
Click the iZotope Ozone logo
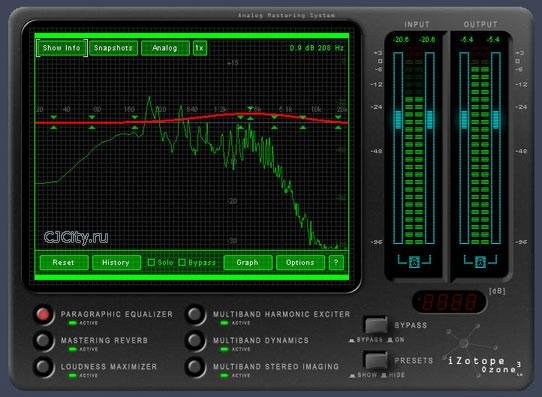[x=484, y=365]
